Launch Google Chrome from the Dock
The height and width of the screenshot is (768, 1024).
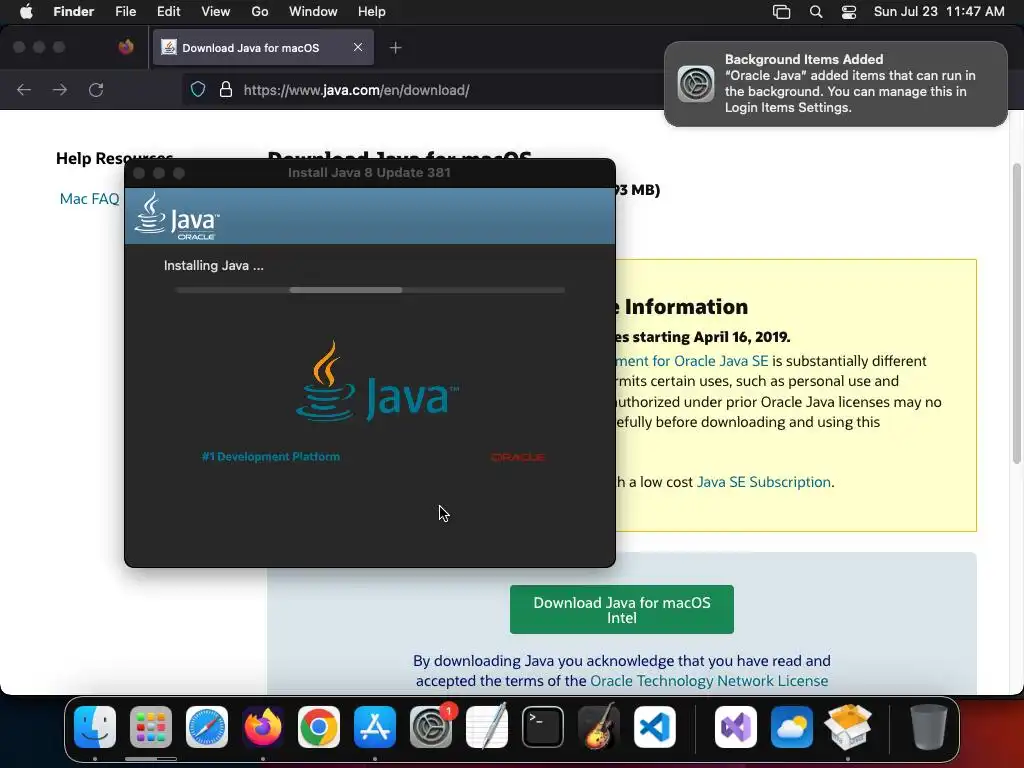[319, 727]
